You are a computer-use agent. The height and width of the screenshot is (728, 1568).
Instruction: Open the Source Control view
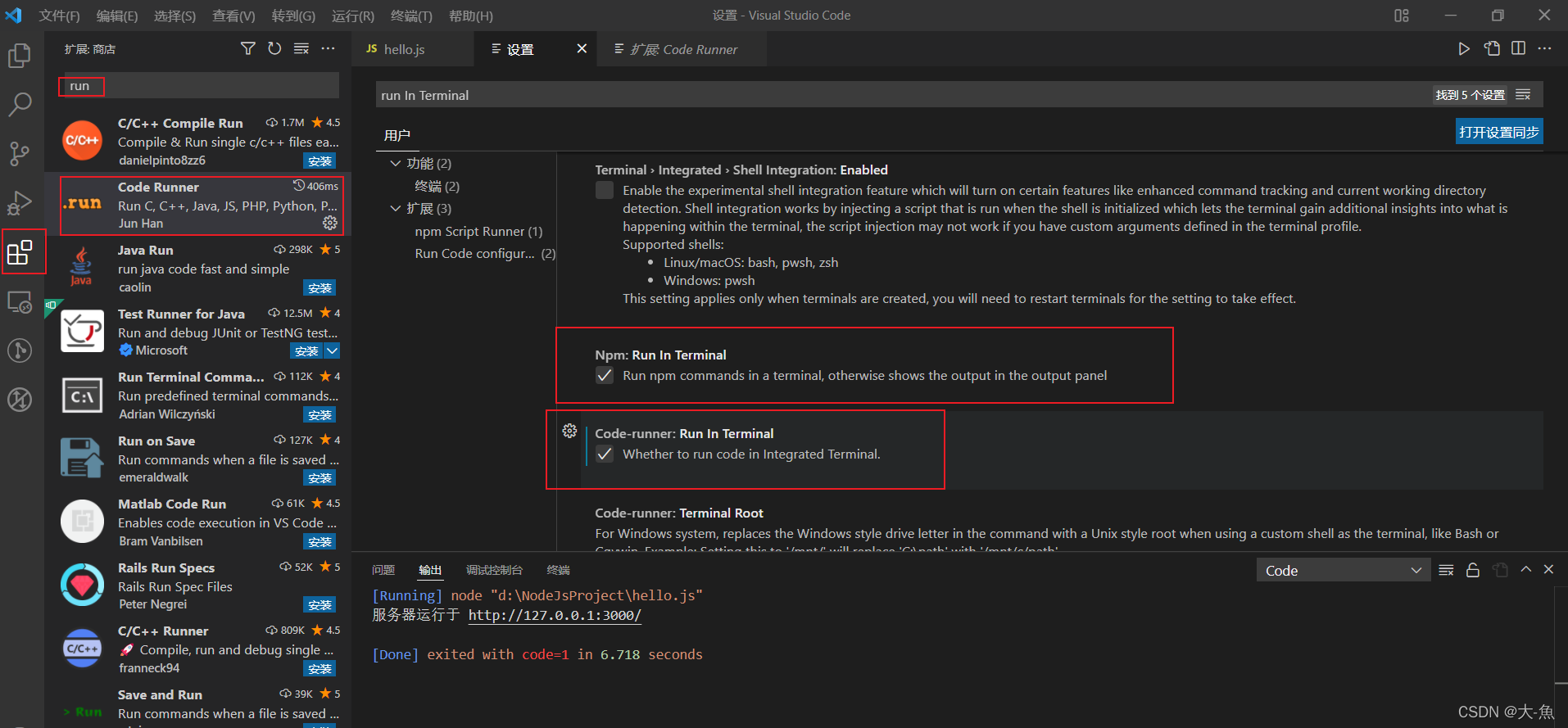20,153
